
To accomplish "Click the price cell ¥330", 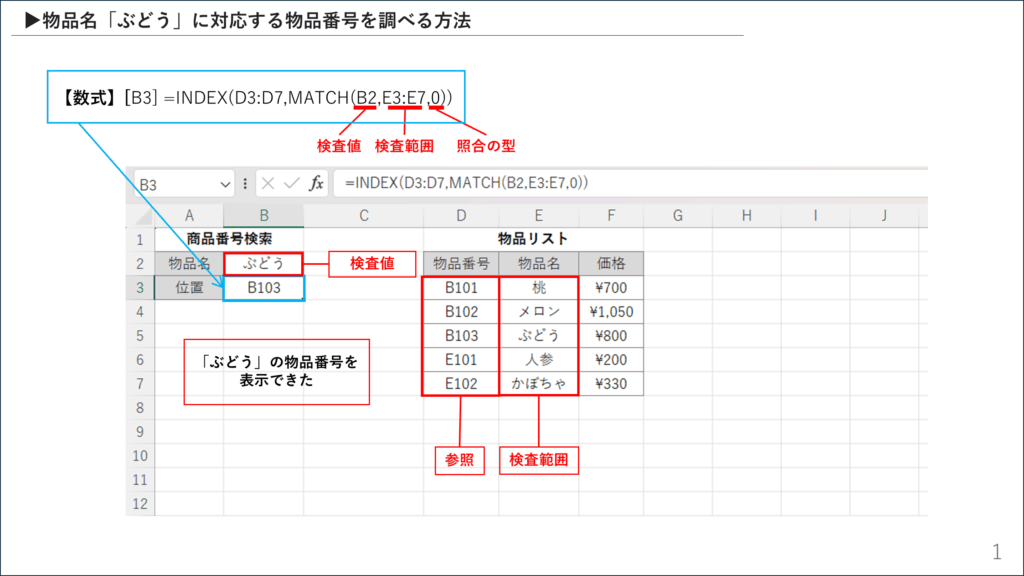I will tap(611, 383).
